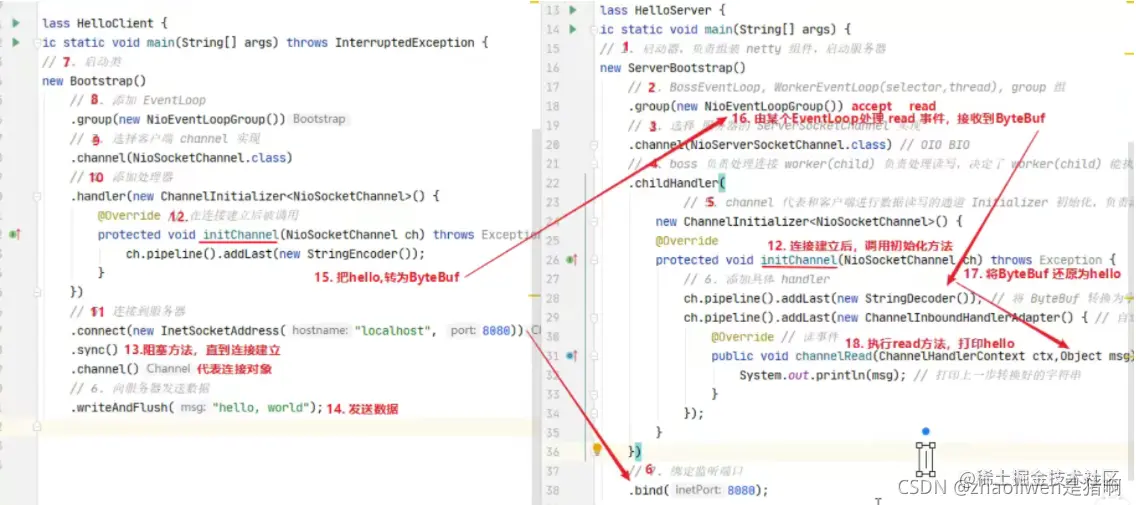Click .writeAndFlush( call in HelloClient
1136x505 pixels.
(122, 408)
